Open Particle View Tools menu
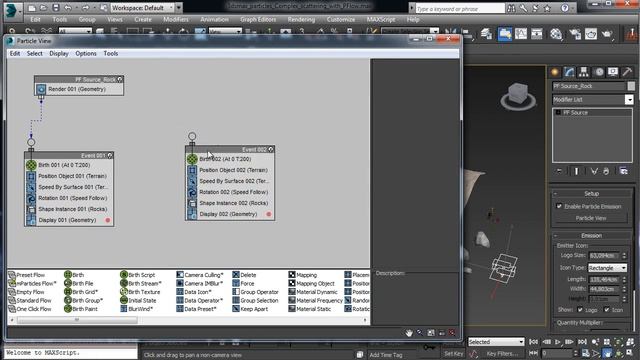Viewport: 640px width, 360px height. [111, 53]
